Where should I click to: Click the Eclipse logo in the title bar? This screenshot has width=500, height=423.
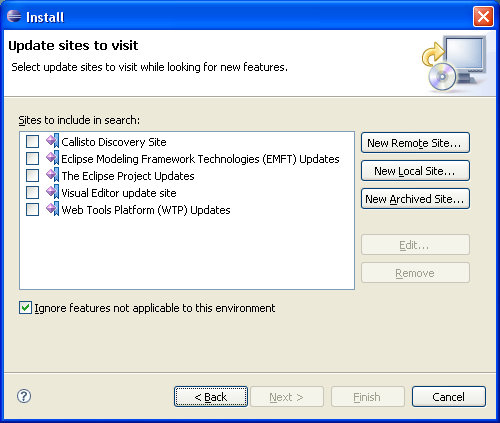(14, 16)
